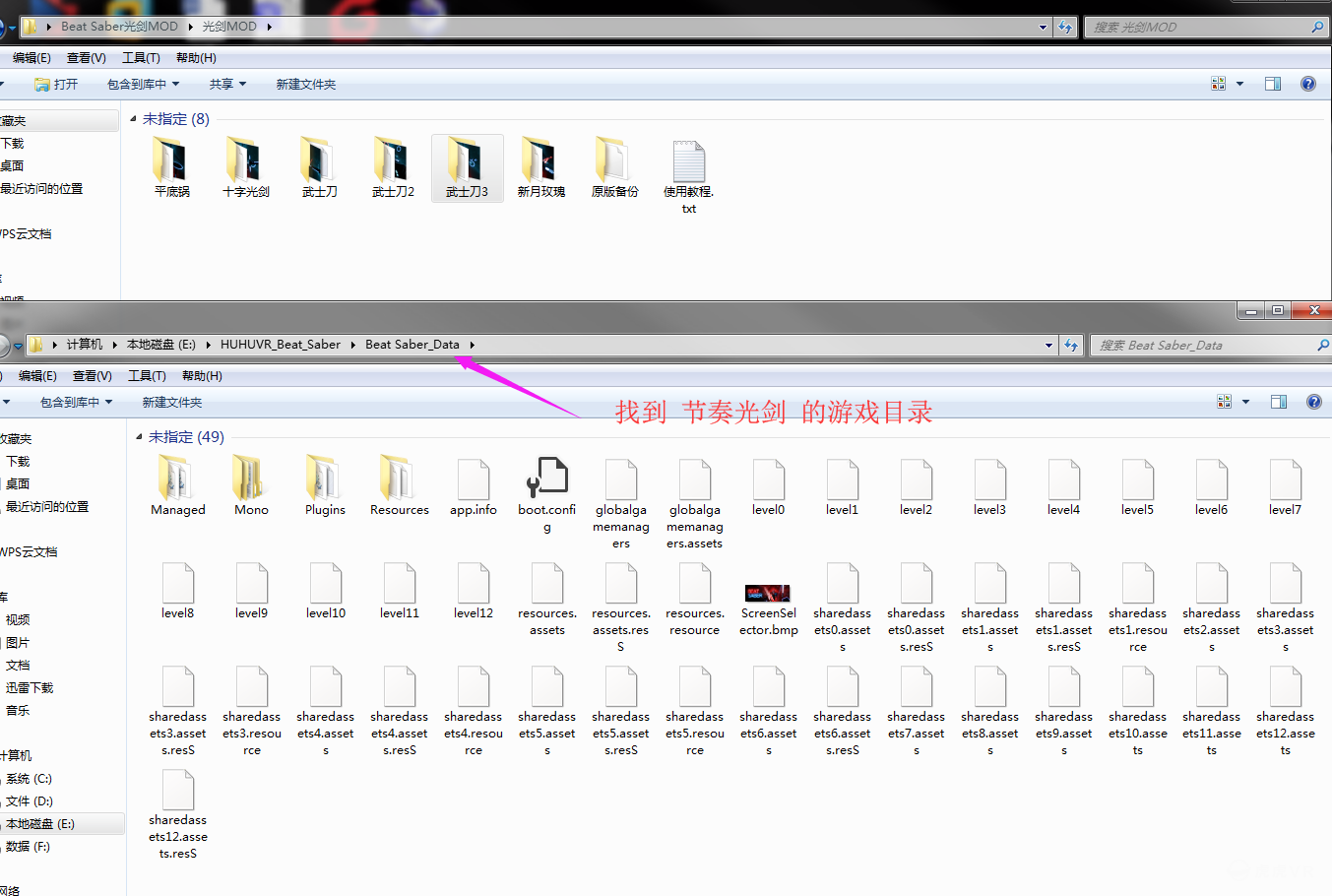Image resolution: width=1332 pixels, height=896 pixels.
Task: Open help in the Beat Saber_Data window
Action: (1313, 402)
